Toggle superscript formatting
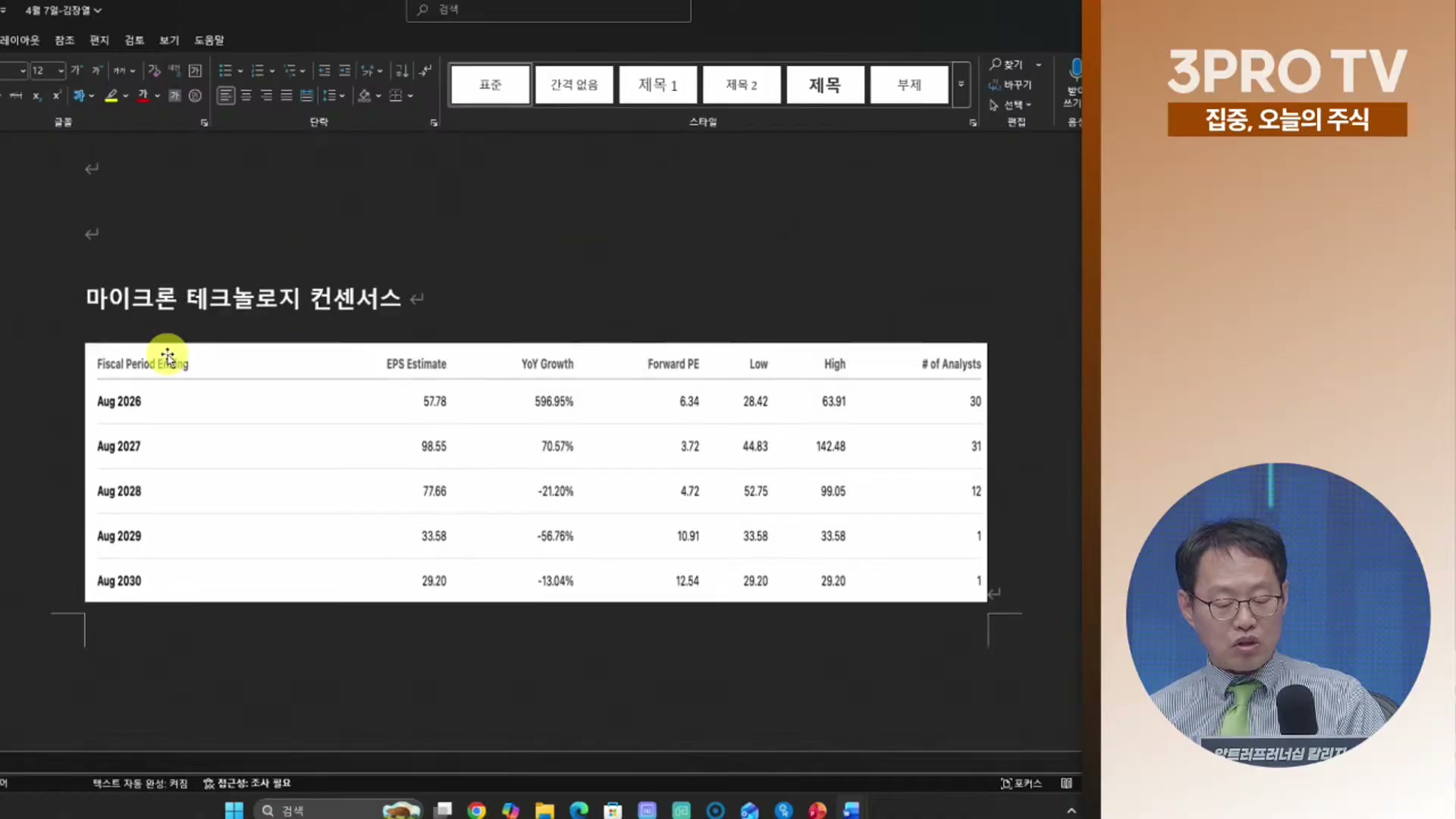1456x819 pixels. click(x=56, y=96)
